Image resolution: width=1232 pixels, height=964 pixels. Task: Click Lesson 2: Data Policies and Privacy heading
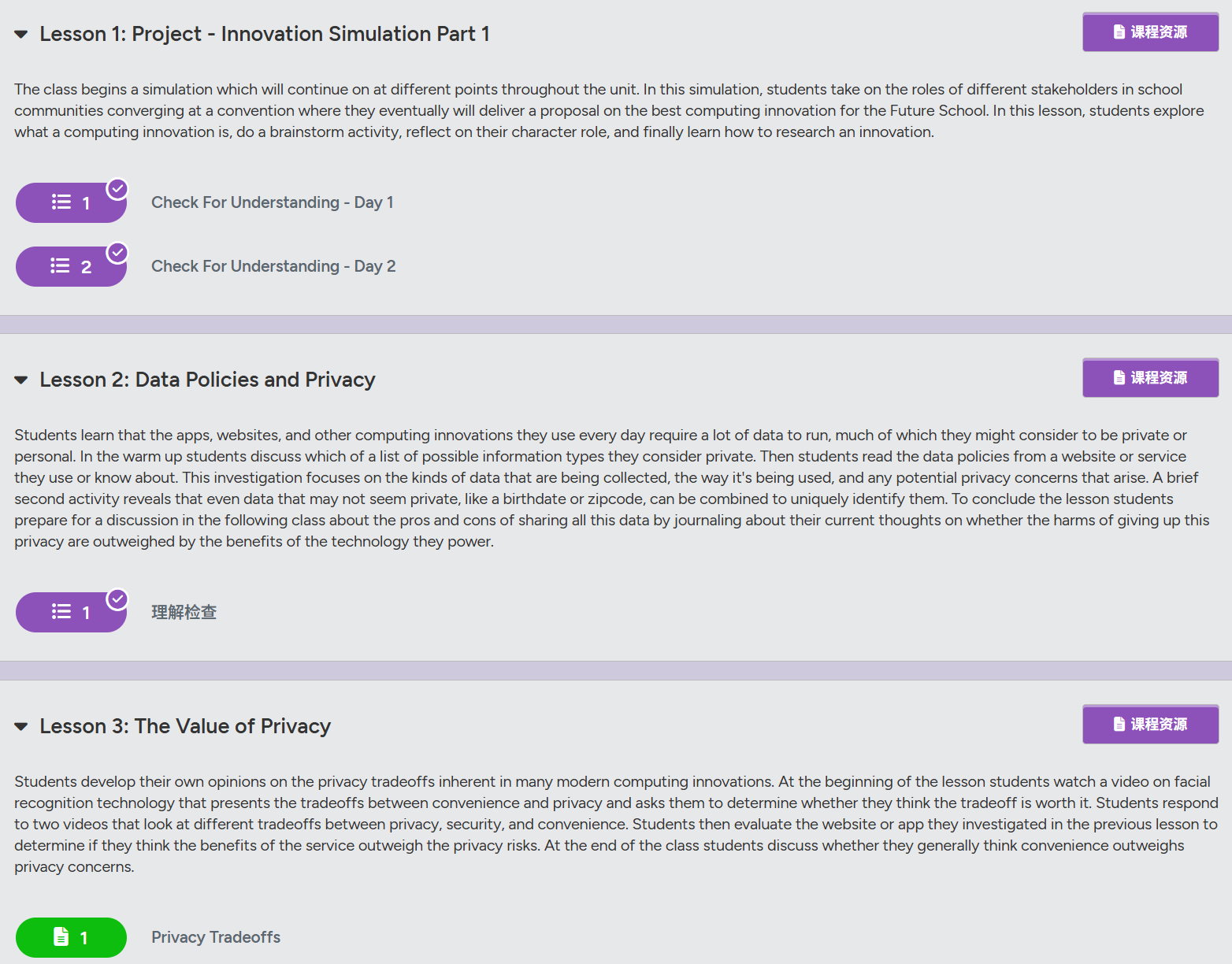(207, 380)
